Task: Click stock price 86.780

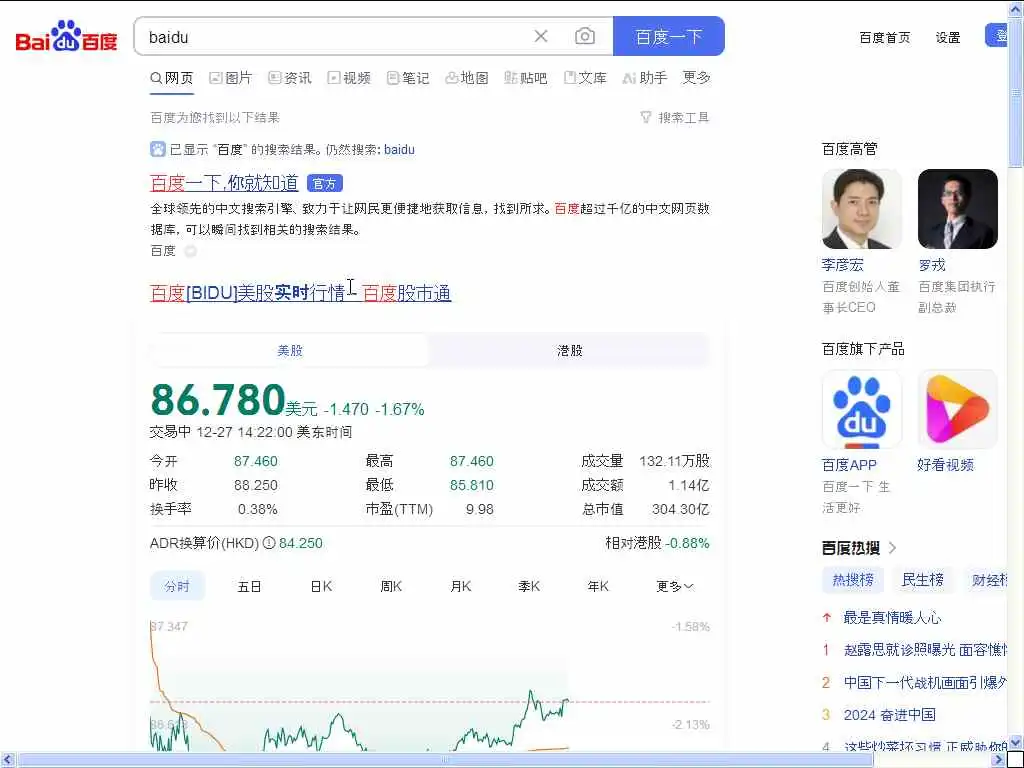Action: 217,400
